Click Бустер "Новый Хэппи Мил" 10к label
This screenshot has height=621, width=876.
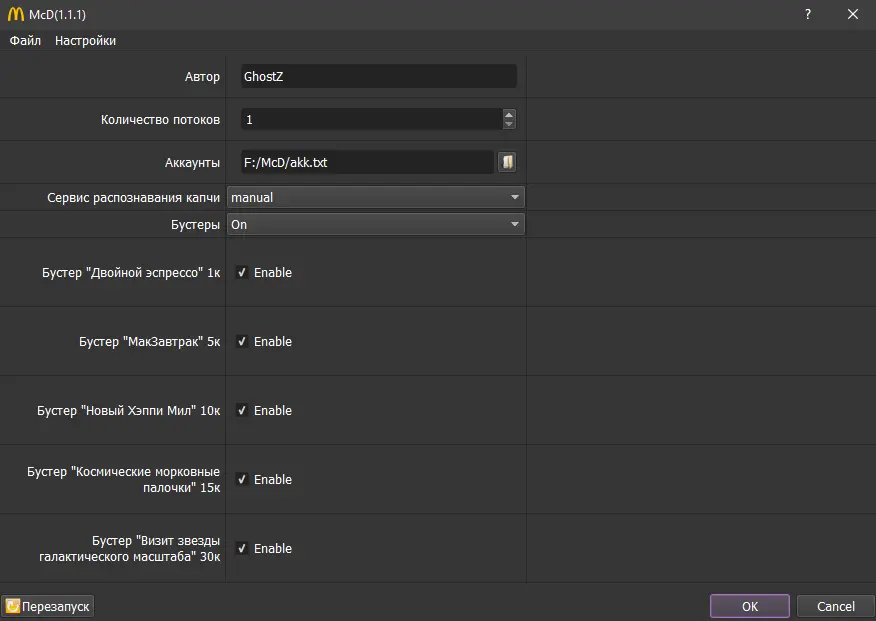tap(128, 410)
